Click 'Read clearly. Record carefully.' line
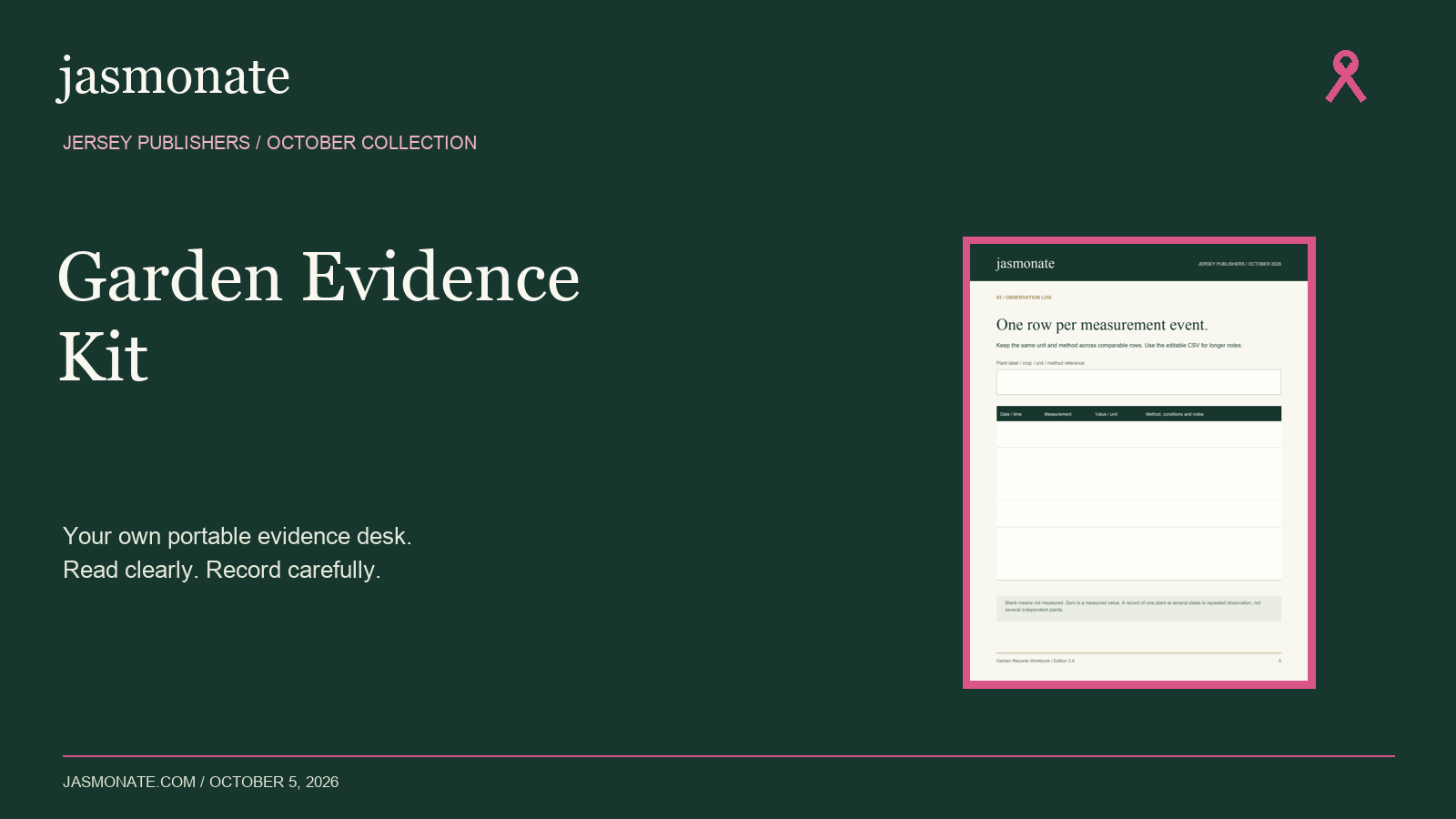This screenshot has height=819, width=1456. pos(222,570)
